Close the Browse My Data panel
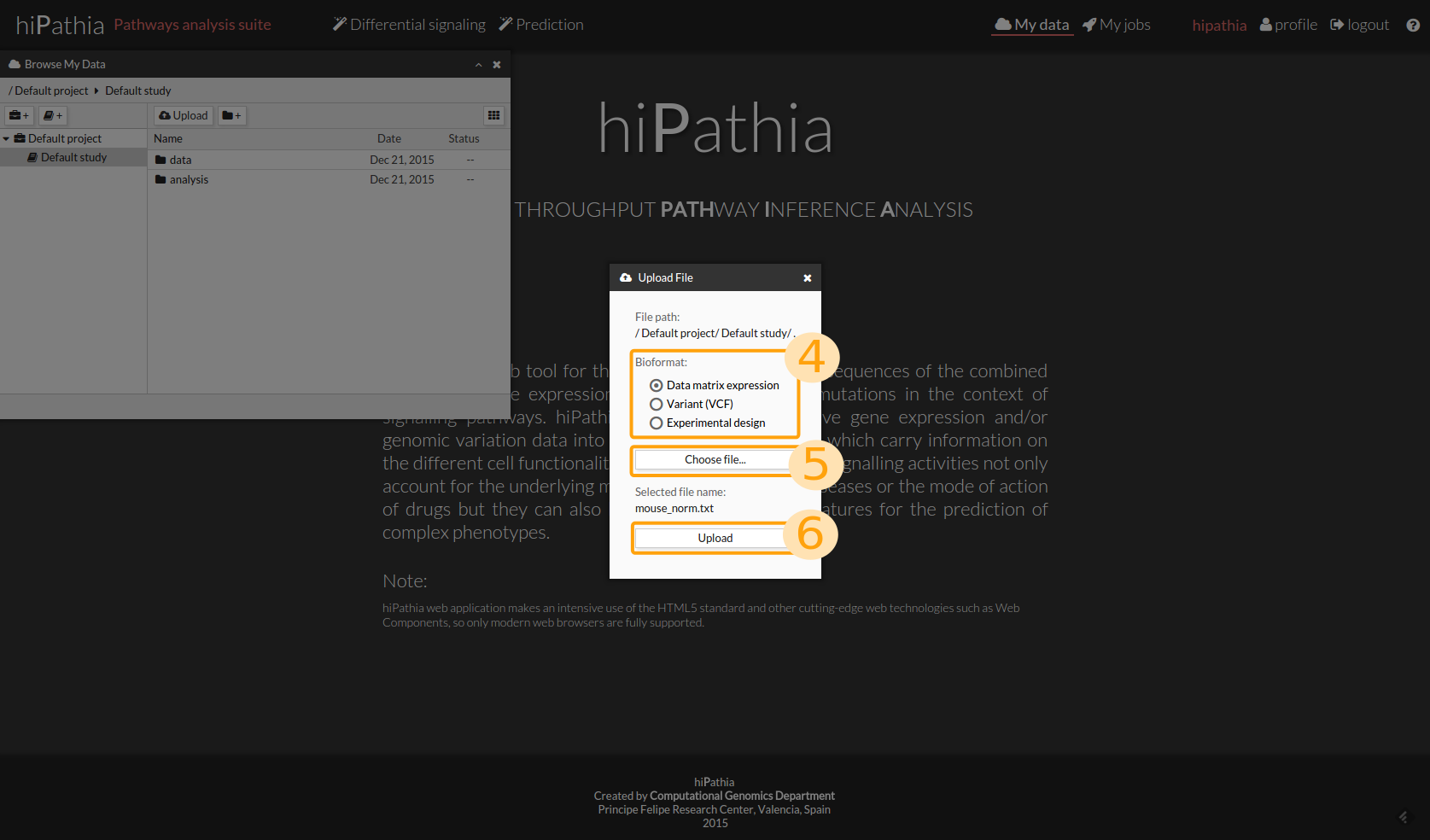 coord(497,65)
